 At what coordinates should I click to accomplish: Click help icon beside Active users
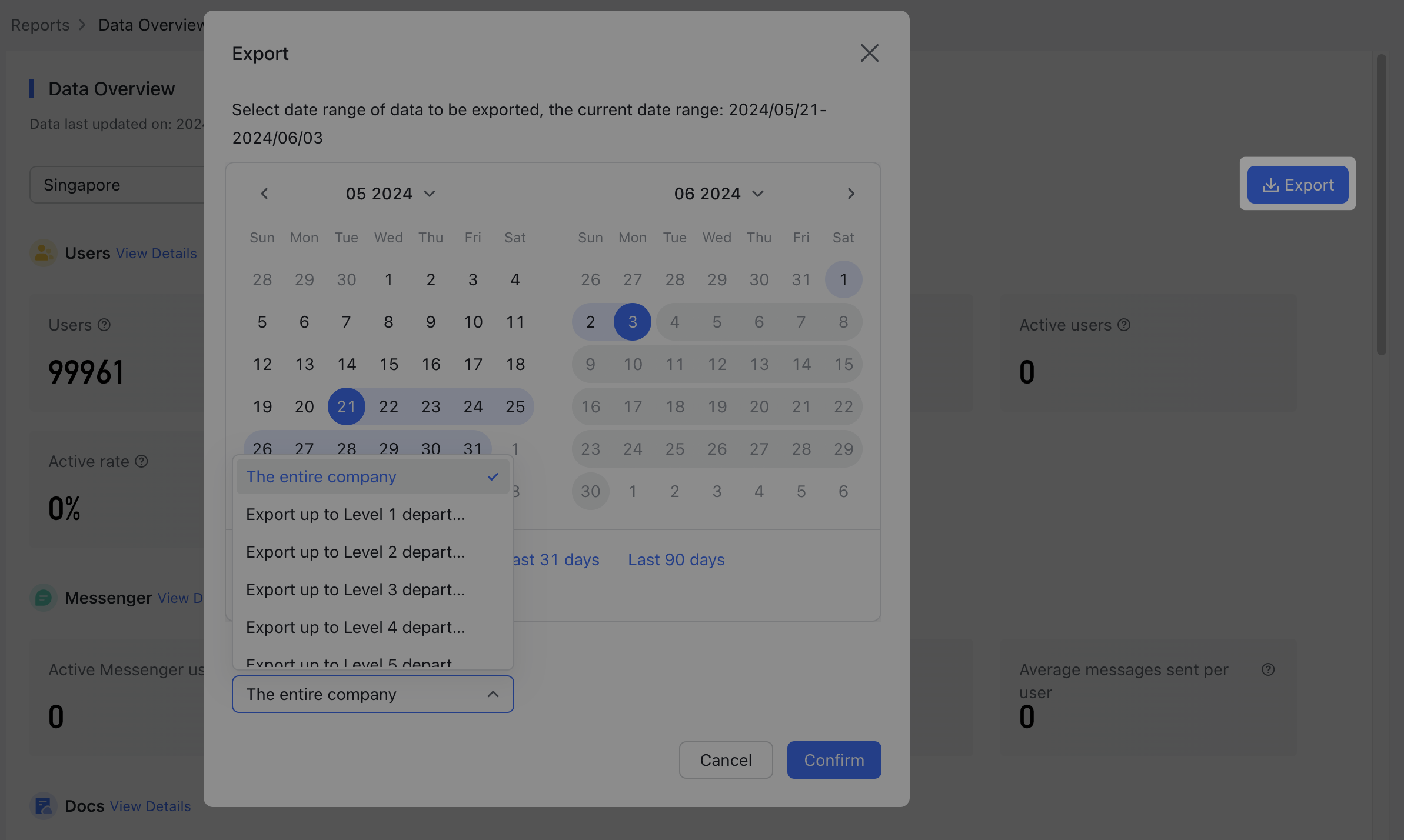click(x=1124, y=325)
